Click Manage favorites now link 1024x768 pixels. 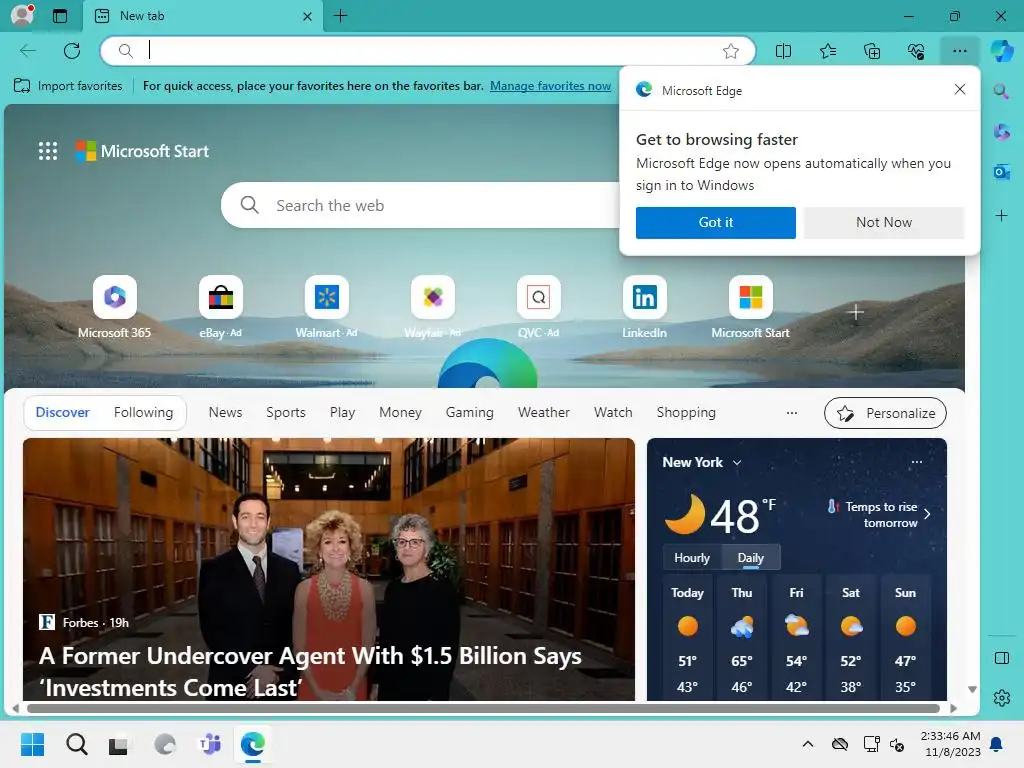click(x=551, y=86)
